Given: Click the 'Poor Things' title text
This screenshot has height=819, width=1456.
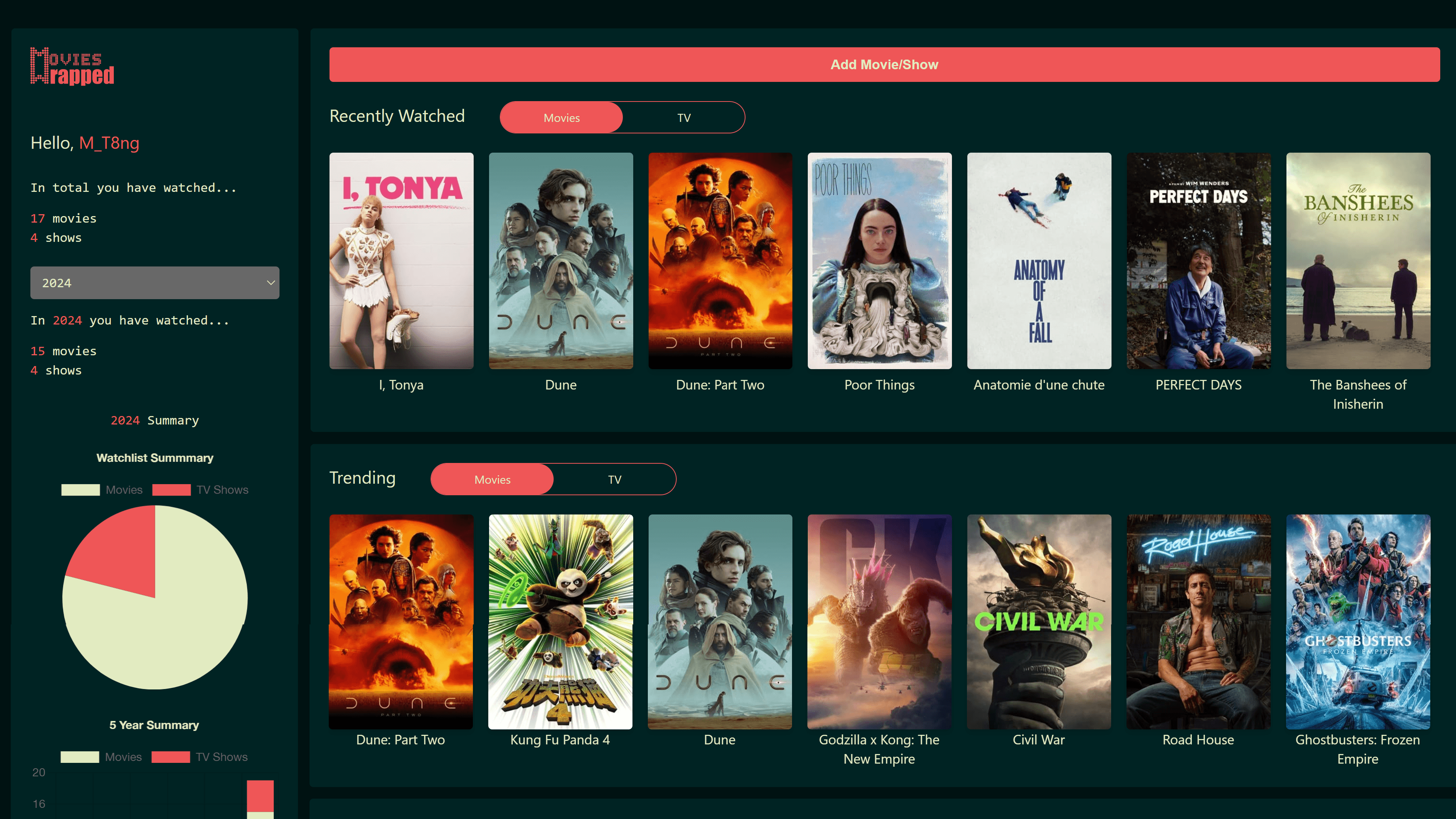Looking at the screenshot, I should point(879,385).
